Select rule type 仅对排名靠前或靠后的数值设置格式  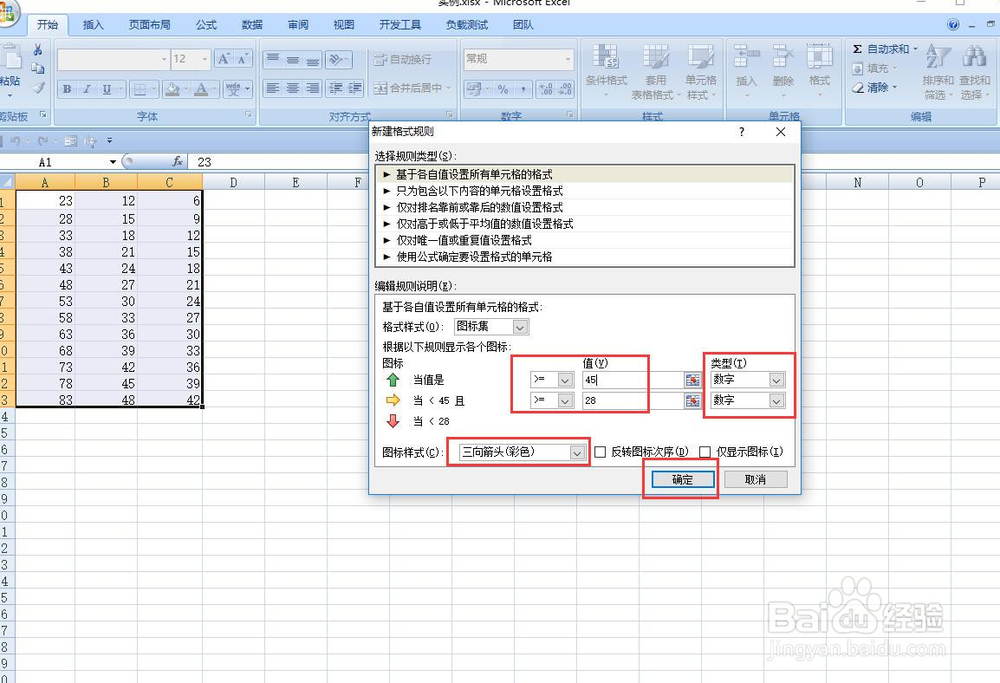[585, 207]
